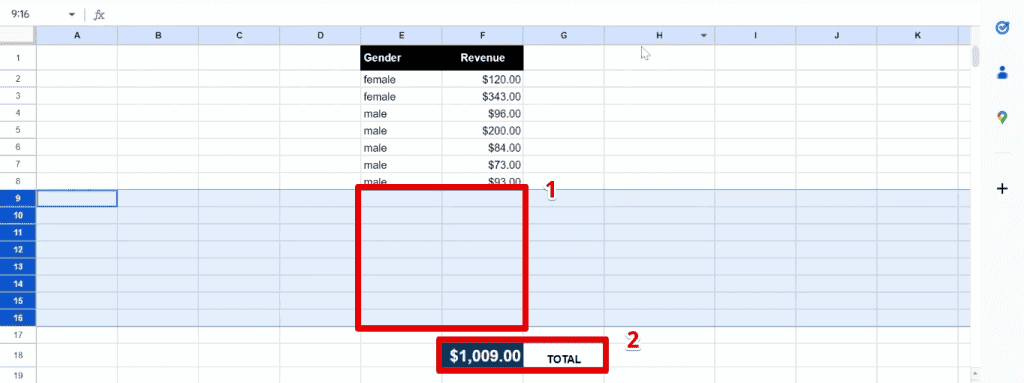Image resolution: width=1024 pixels, height=383 pixels.
Task: Select row 3 header
Action: click(18, 96)
